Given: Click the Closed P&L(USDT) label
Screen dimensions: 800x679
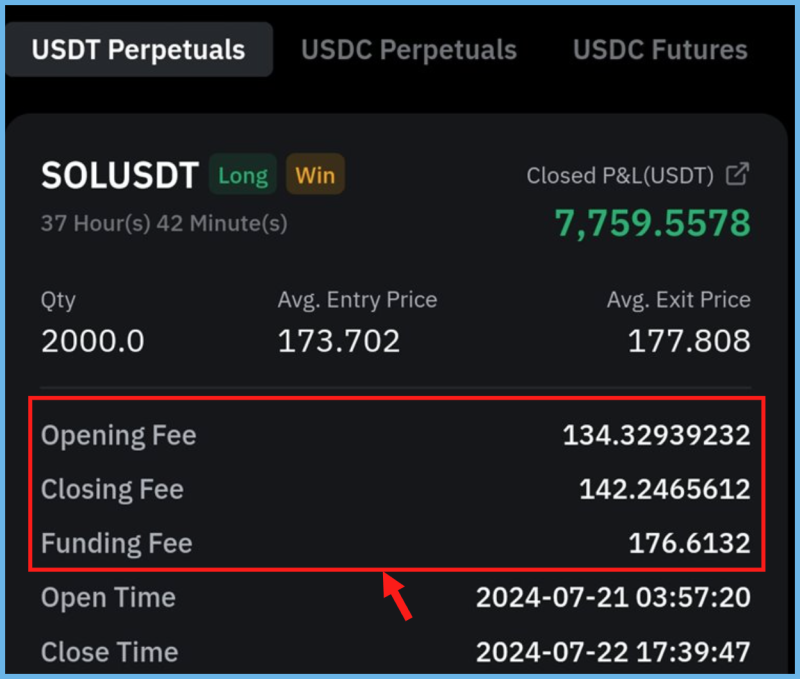Looking at the screenshot, I should click(620, 175).
